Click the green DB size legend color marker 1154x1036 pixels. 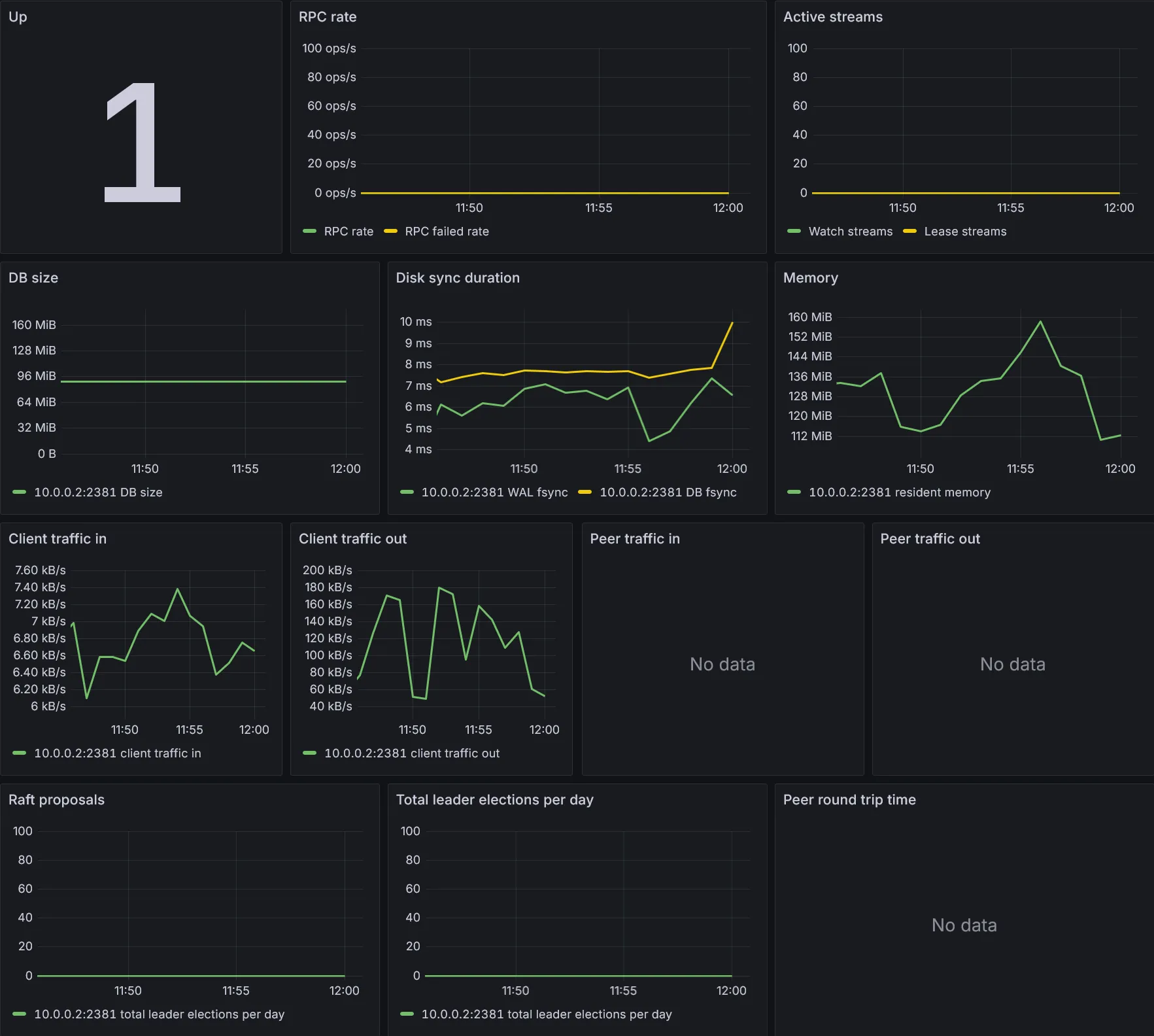pyautogui.click(x=19, y=492)
